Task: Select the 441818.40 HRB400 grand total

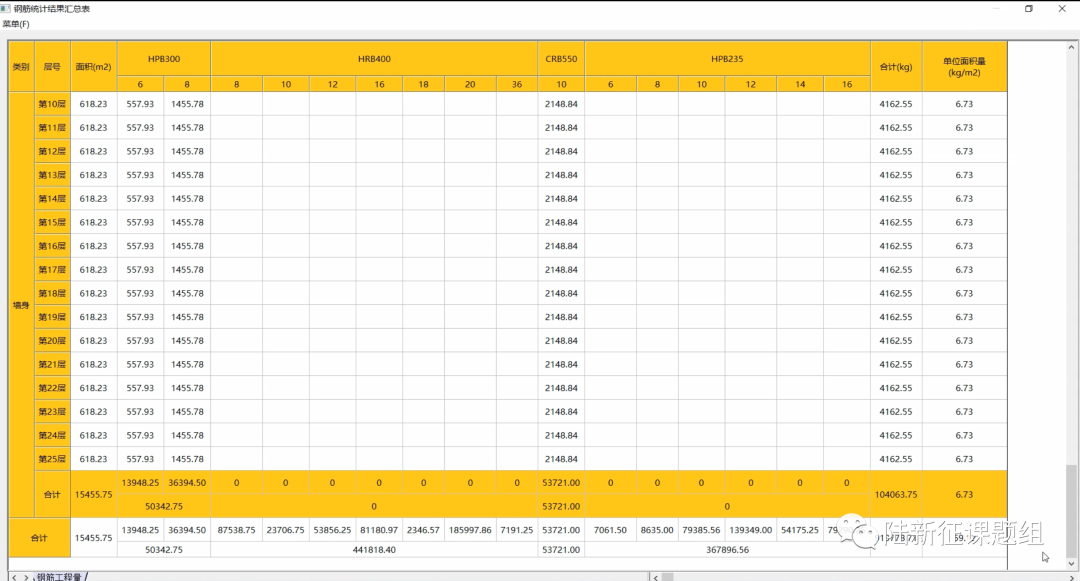Action: coord(374,550)
